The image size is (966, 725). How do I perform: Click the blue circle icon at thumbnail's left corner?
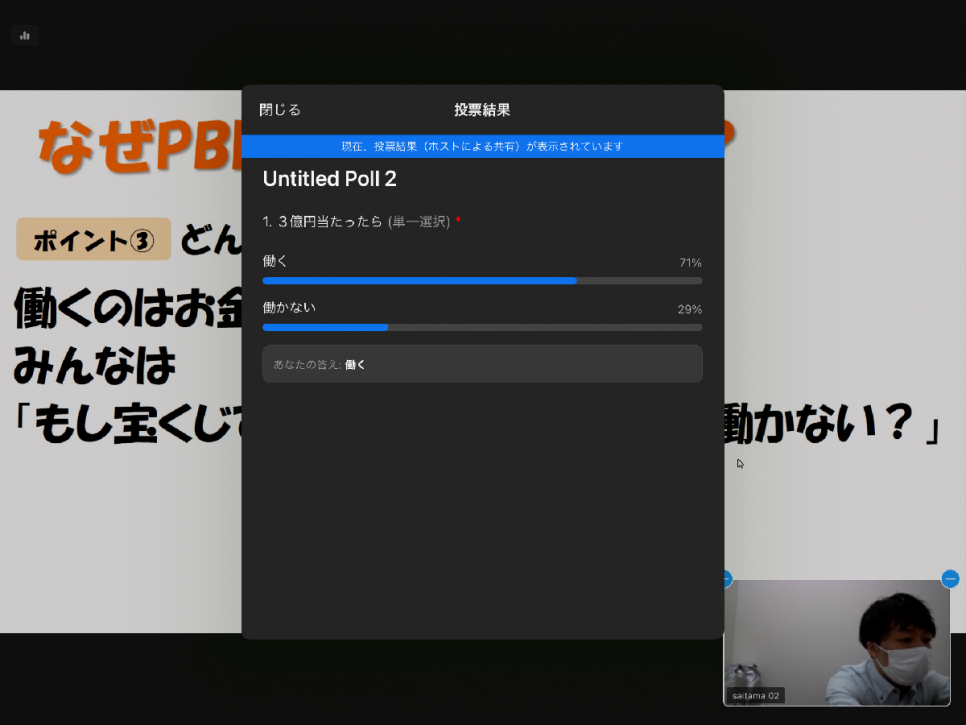tap(726, 579)
